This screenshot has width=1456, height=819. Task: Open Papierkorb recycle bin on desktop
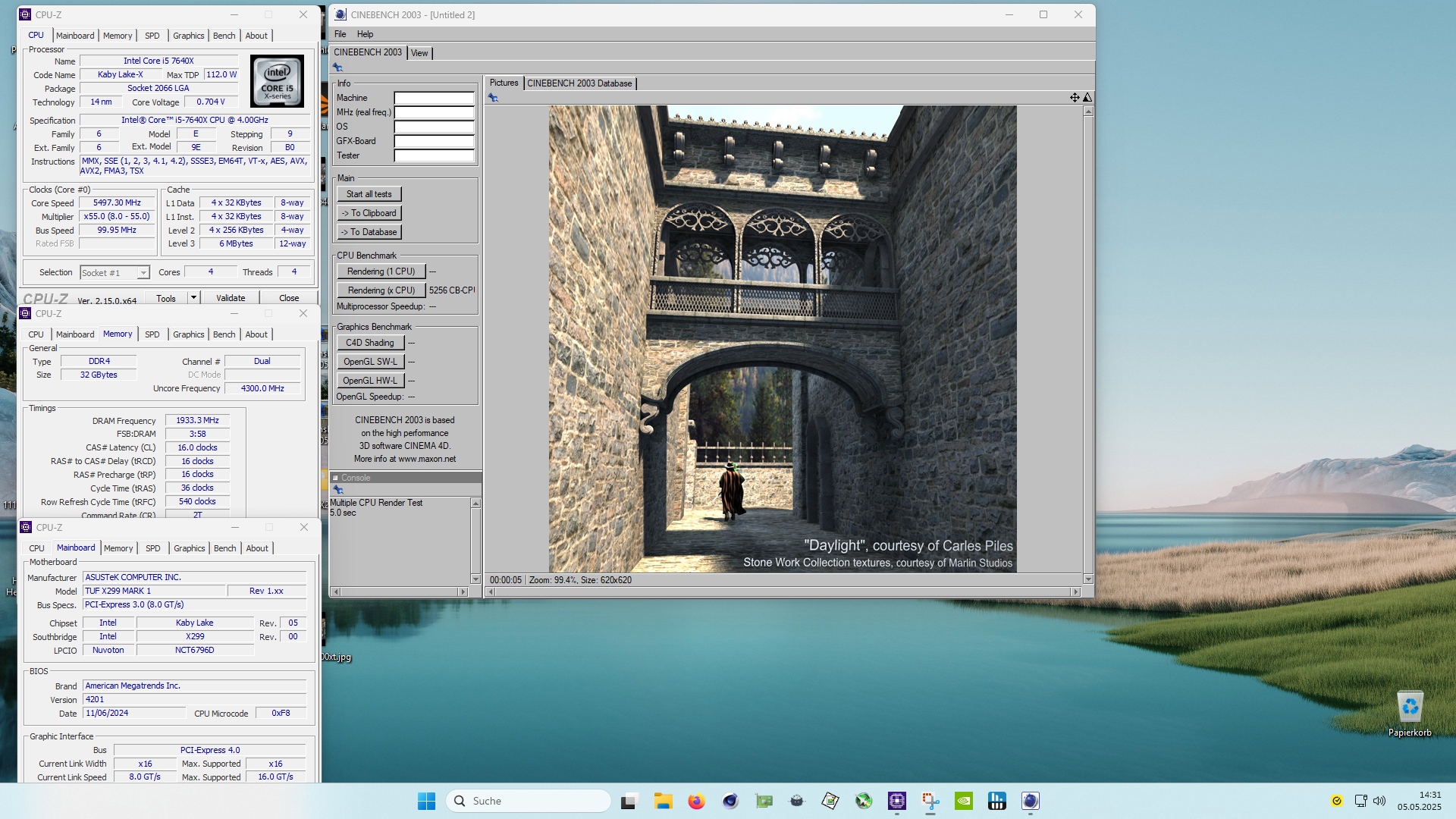click(x=1410, y=714)
